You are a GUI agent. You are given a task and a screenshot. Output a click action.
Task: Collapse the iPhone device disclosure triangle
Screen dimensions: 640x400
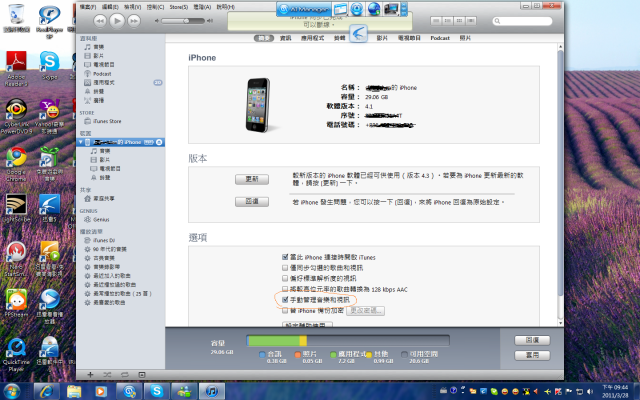coord(81,142)
